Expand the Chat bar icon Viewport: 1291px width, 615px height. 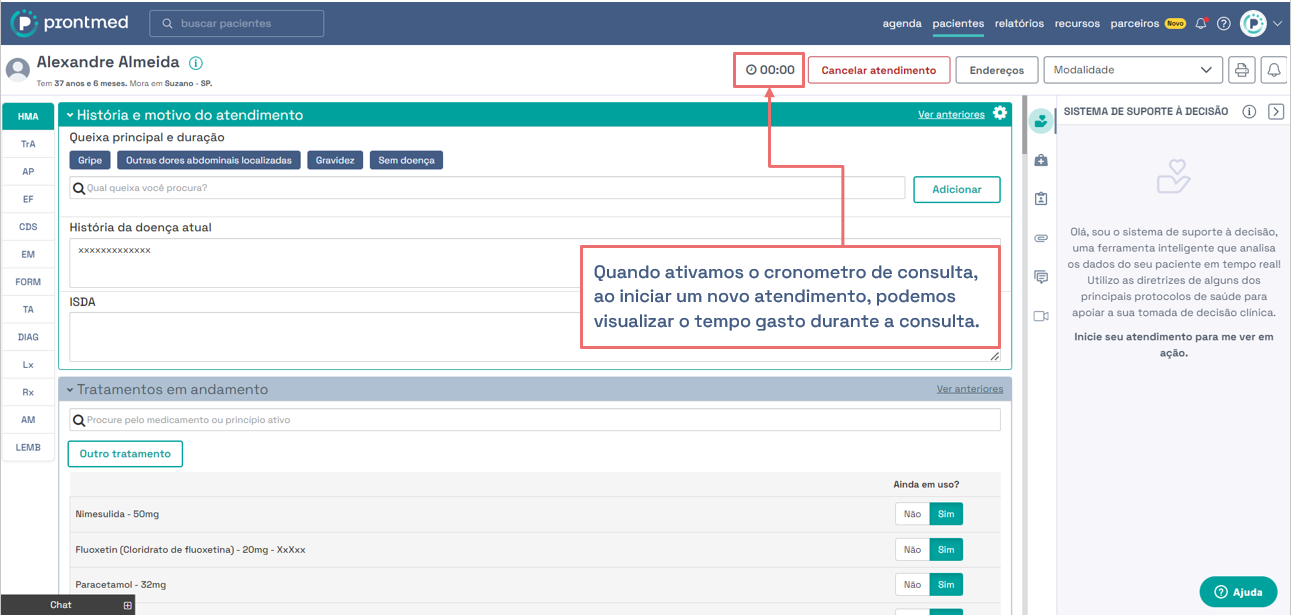click(x=128, y=605)
